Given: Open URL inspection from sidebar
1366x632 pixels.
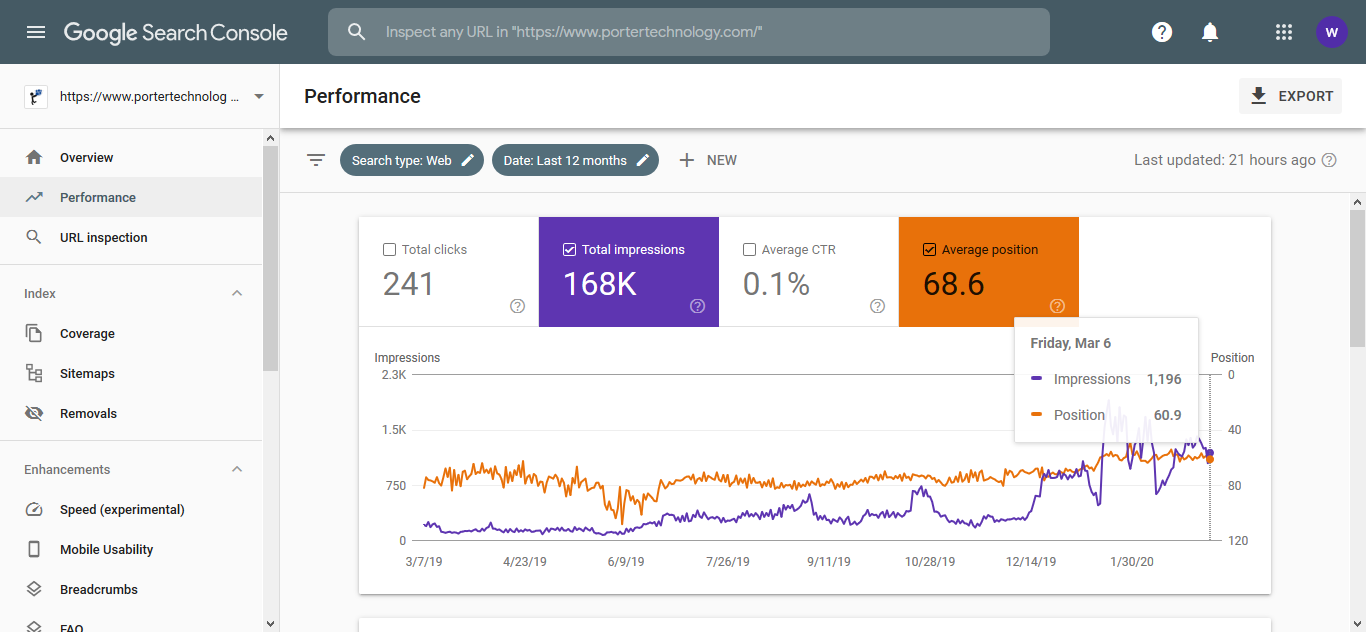Looking at the screenshot, I should (x=131, y=237).
